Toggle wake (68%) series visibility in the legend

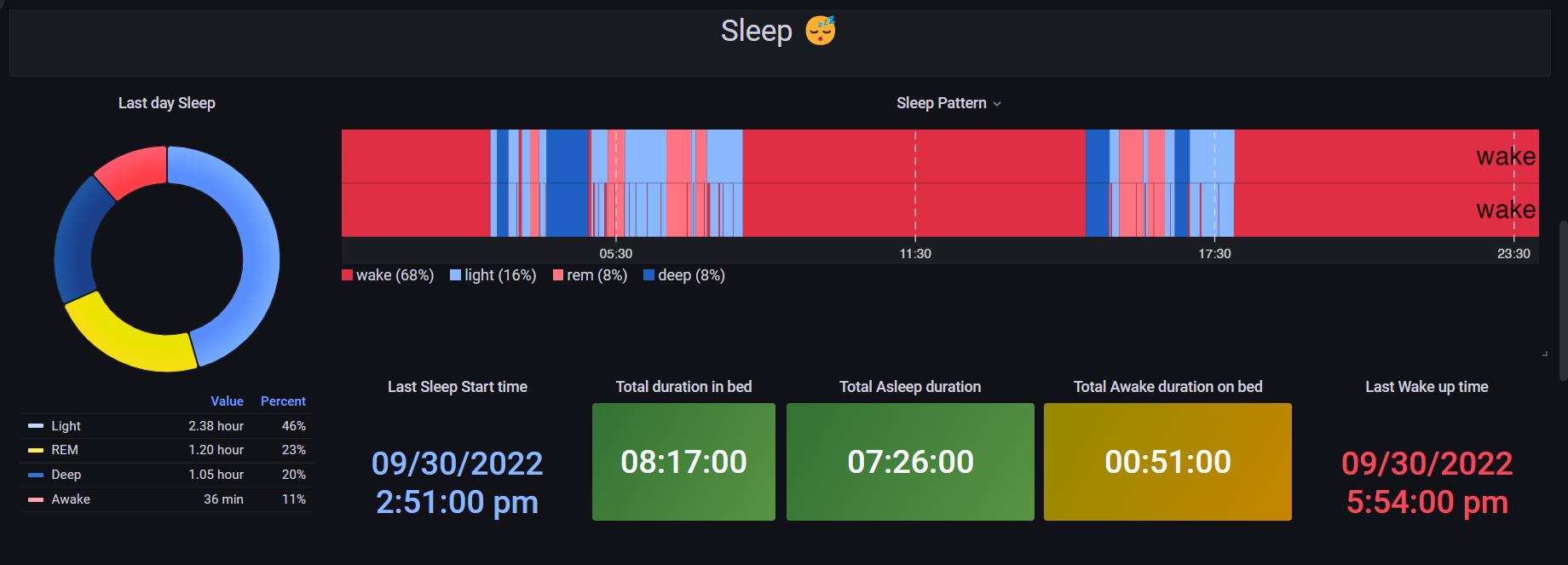pyautogui.click(x=395, y=275)
